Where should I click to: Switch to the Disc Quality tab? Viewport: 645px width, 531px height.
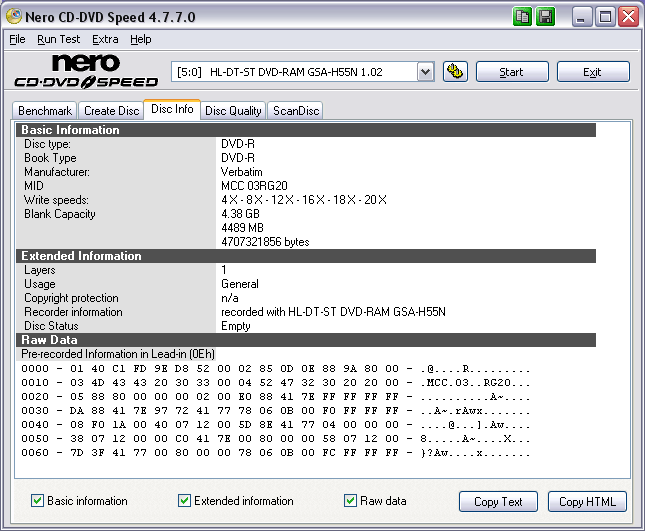point(233,111)
